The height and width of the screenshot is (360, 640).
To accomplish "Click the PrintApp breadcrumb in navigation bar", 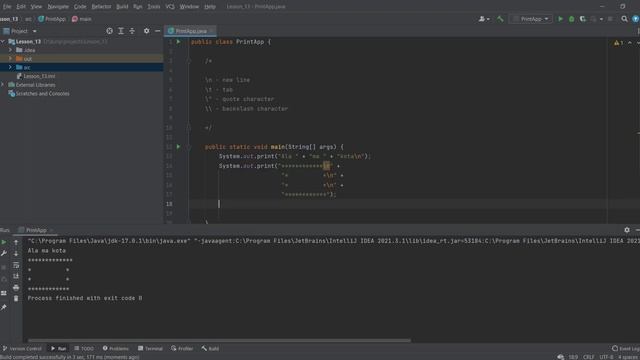I will pyautogui.click(x=52, y=19).
